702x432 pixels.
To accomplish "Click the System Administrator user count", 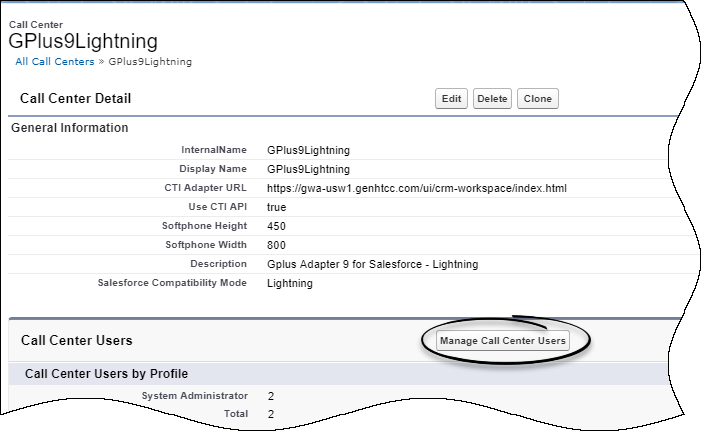I will coord(271,396).
